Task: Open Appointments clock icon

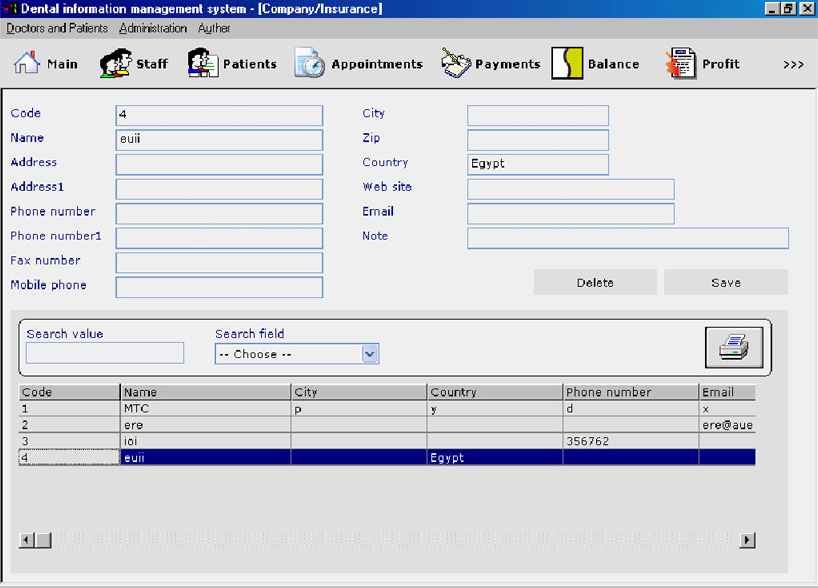Action: (x=309, y=64)
